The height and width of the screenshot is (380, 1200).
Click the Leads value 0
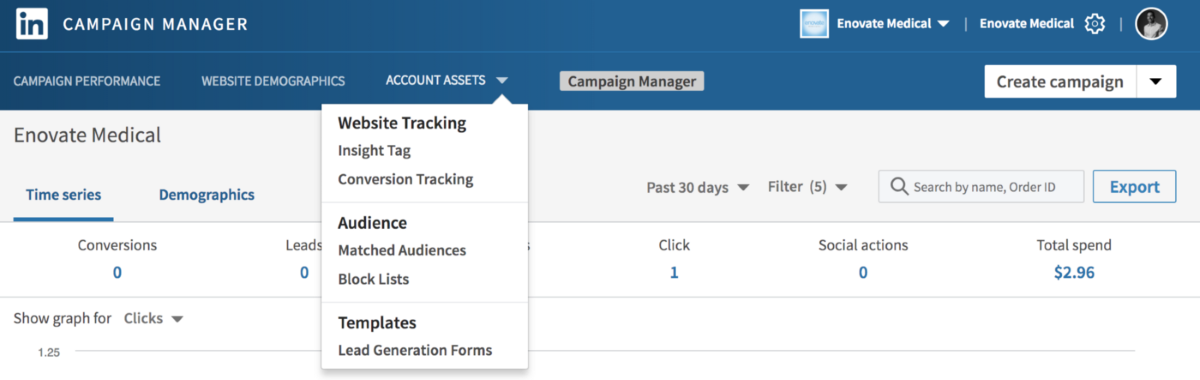pyautogui.click(x=304, y=272)
